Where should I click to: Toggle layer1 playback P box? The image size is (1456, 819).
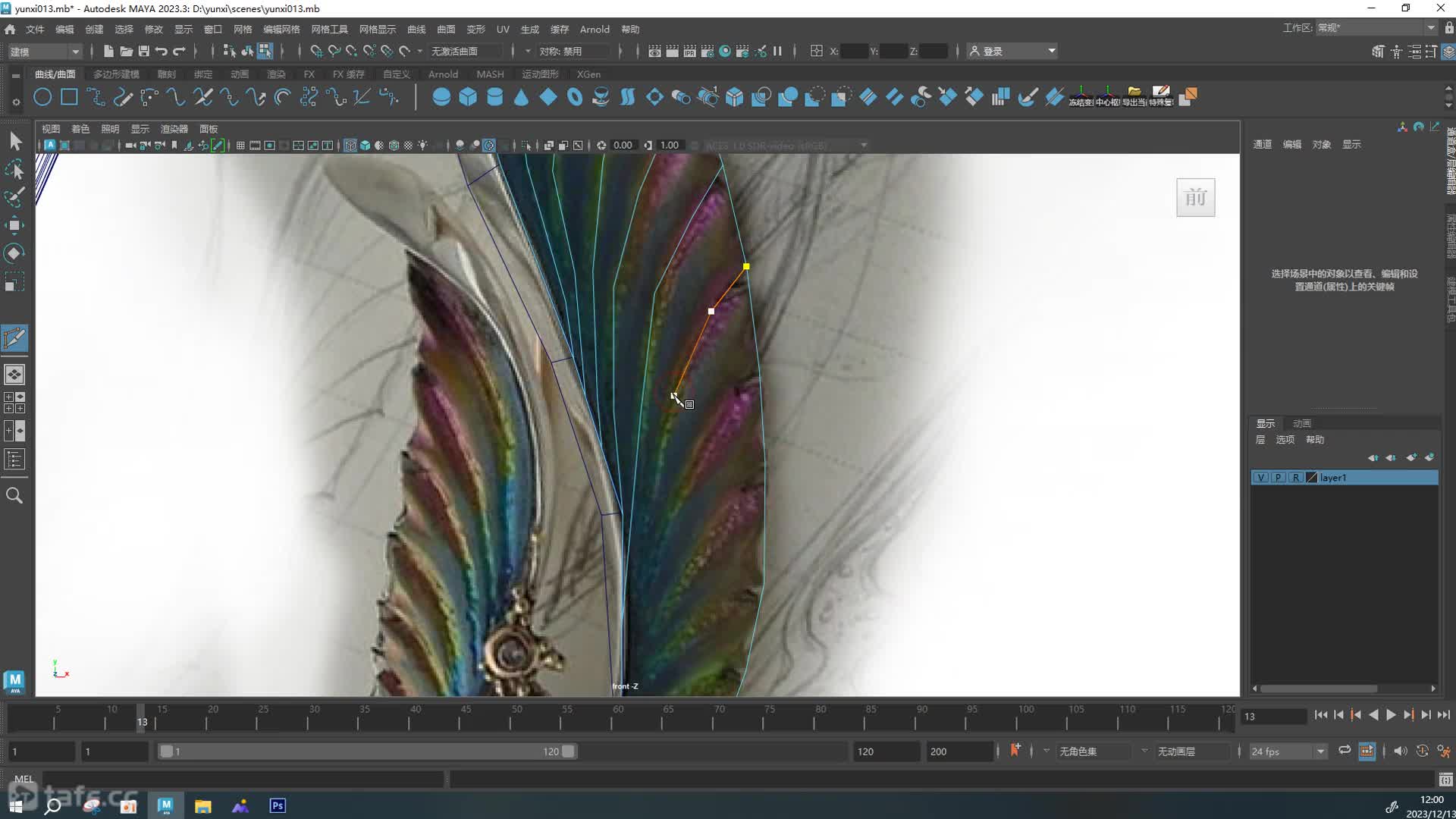pos(1278,477)
